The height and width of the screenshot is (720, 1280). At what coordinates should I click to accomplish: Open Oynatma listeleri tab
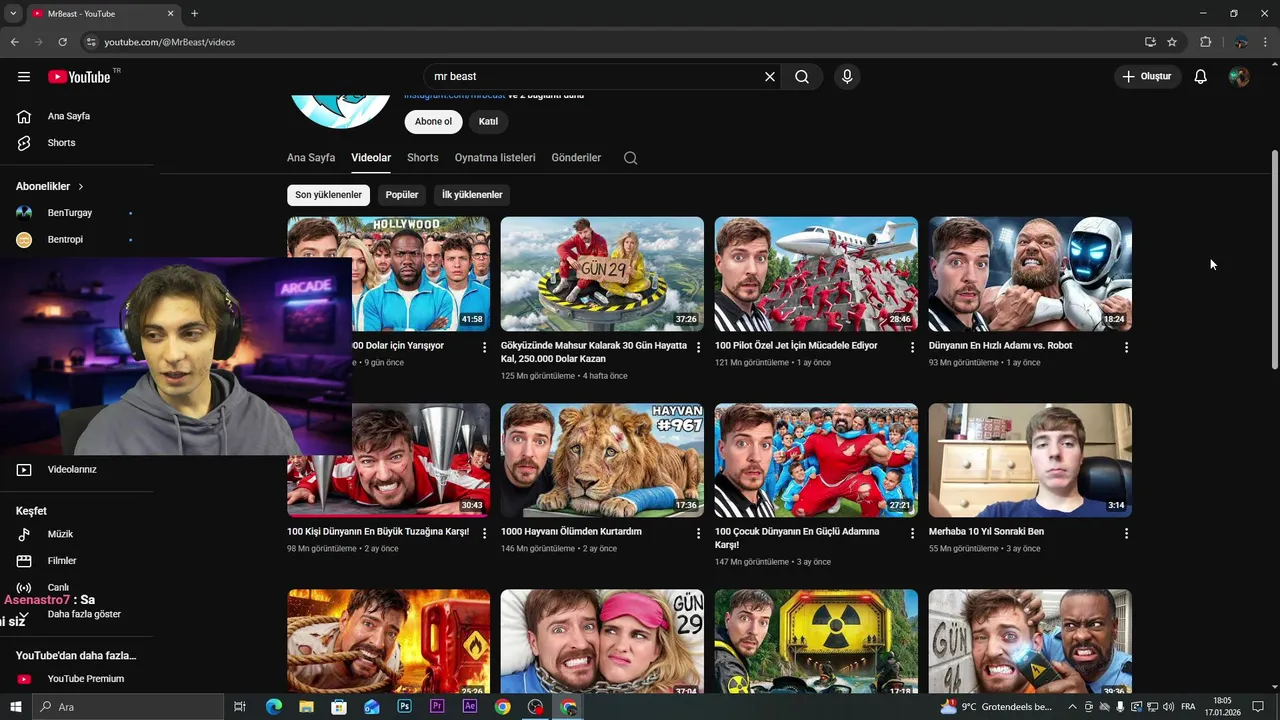[495, 158]
